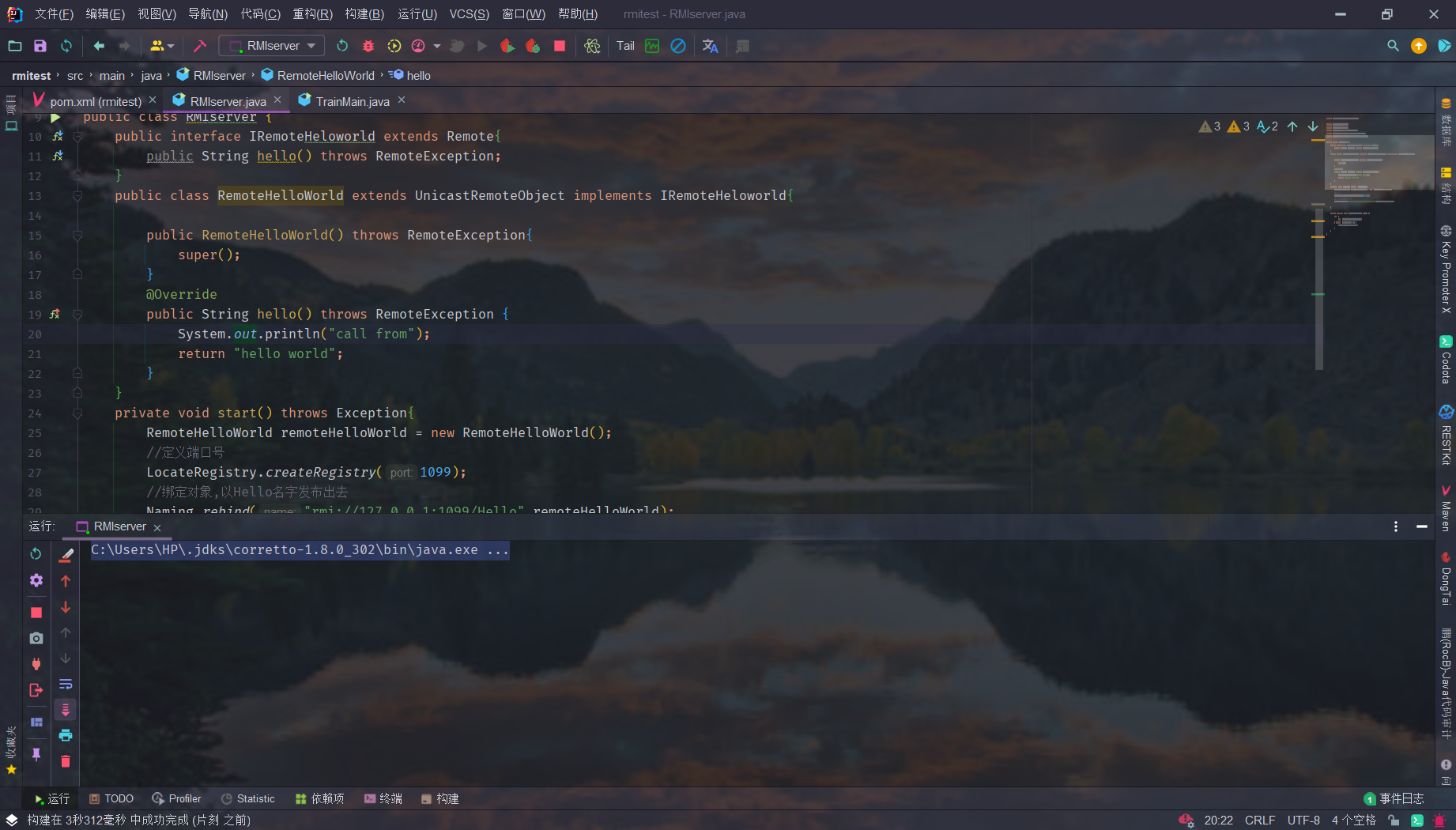Click the red plug icon in the Run panel
This screenshot has height=830, width=1456.
[36, 664]
